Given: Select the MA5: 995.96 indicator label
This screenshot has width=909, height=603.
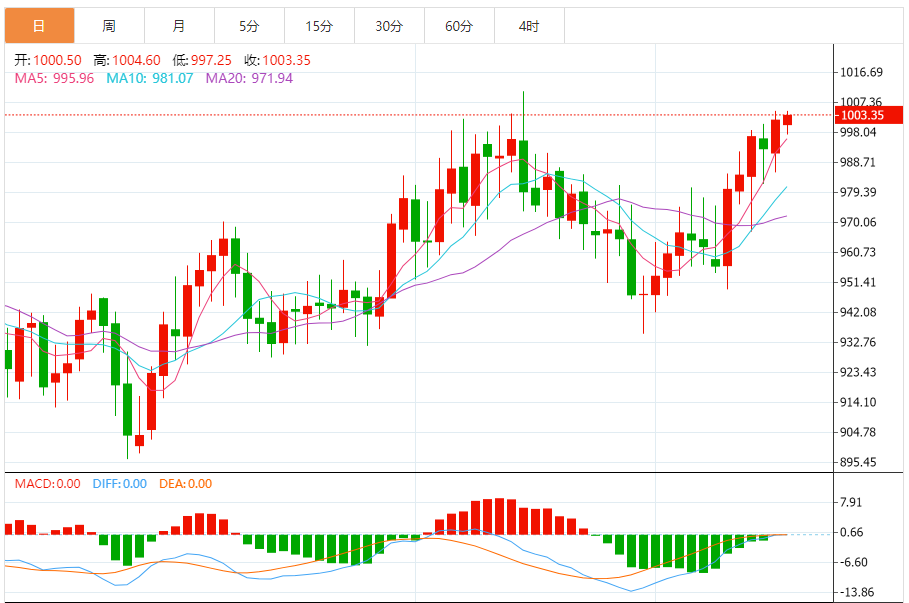Looking at the screenshot, I should pos(54,78).
